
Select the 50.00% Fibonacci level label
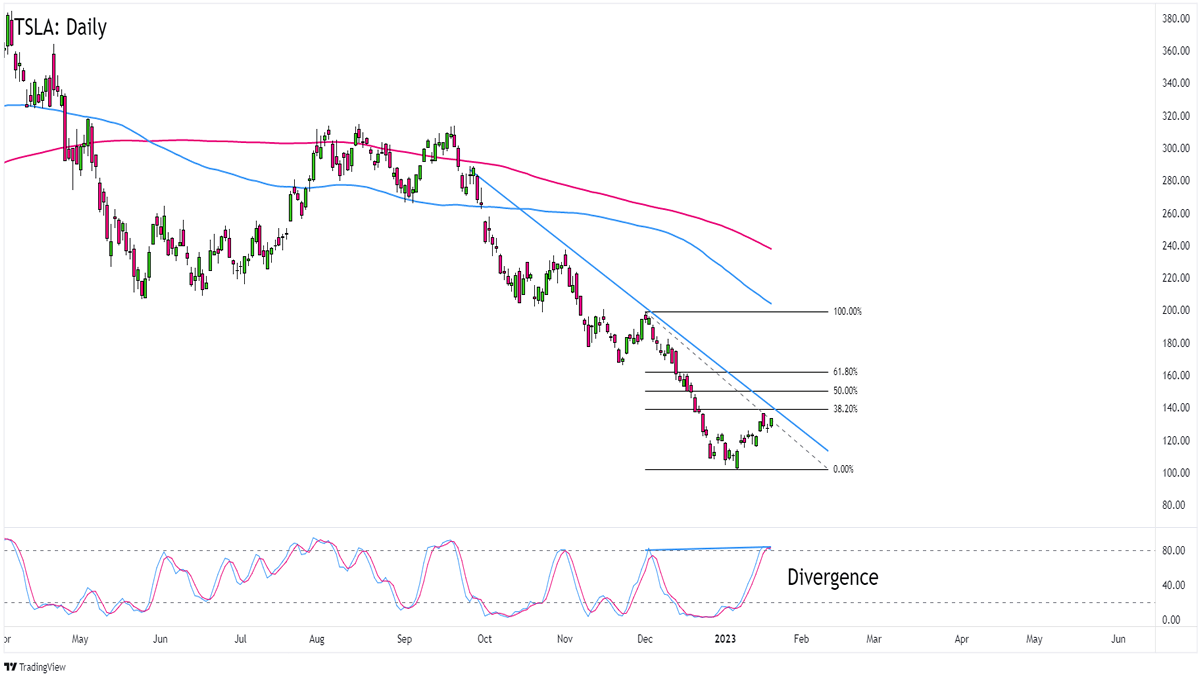tap(844, 391)
